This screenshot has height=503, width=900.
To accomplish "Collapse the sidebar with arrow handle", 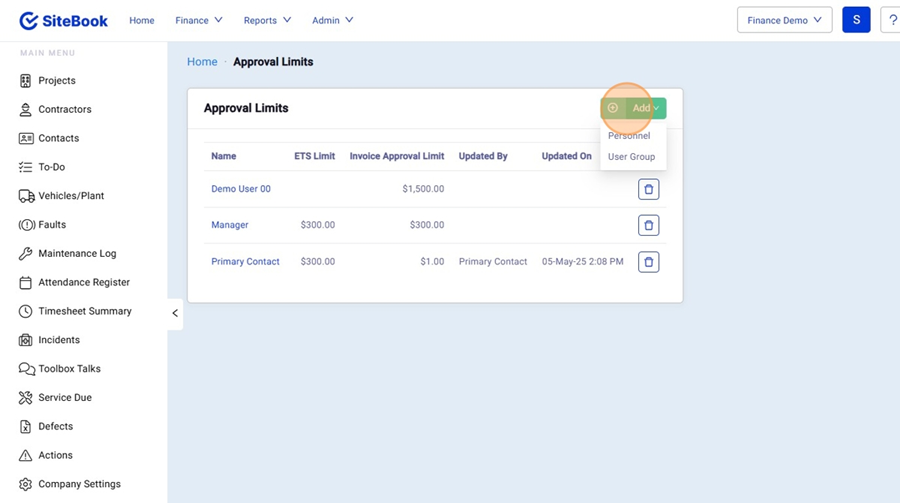I will [175, 313].
